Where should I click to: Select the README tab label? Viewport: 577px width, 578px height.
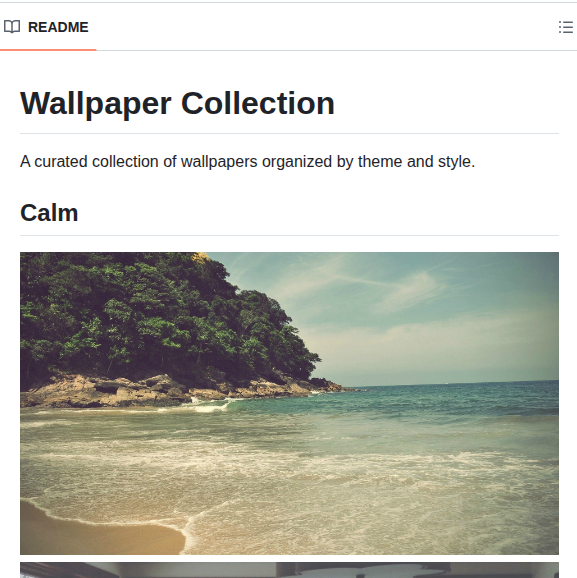(58, 27)
